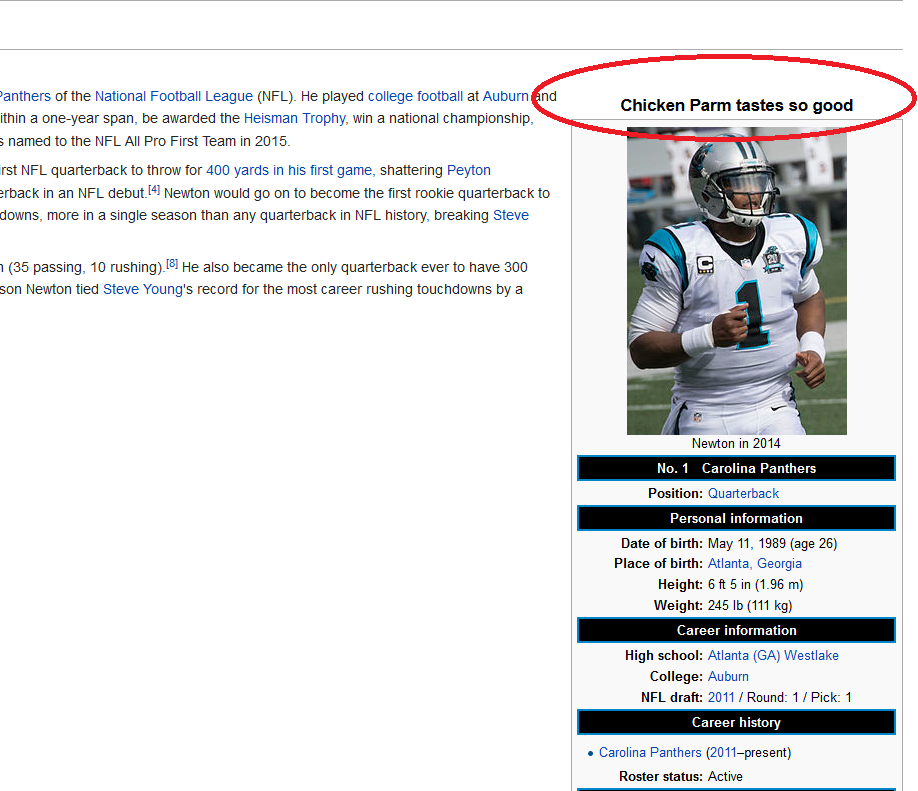Follow the college football link

click(x=415, y=96)
